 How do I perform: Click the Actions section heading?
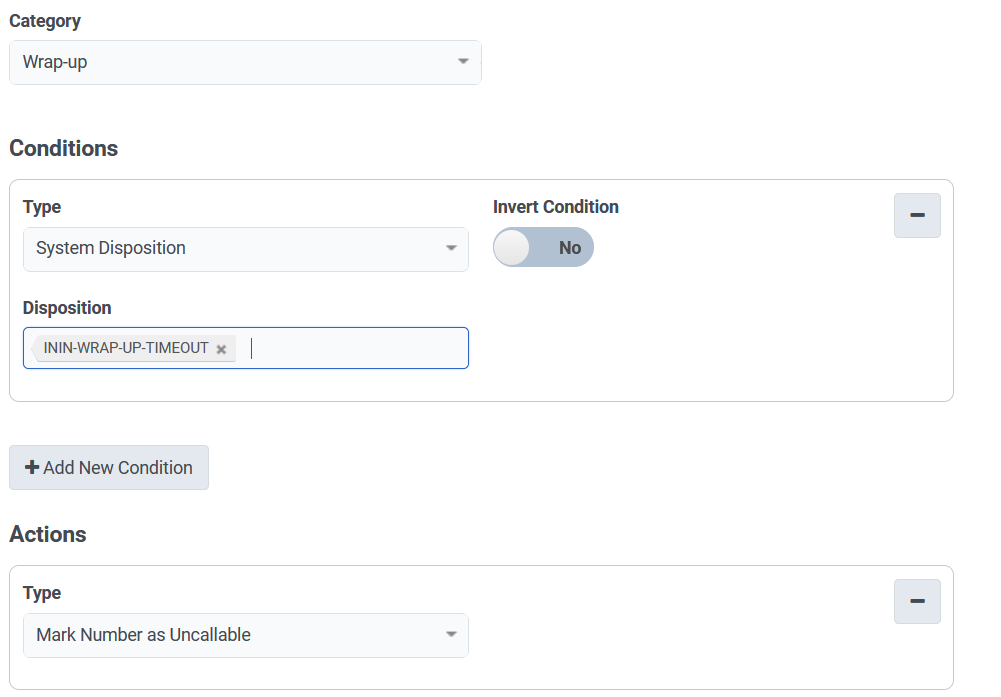(x=48, y=534)
